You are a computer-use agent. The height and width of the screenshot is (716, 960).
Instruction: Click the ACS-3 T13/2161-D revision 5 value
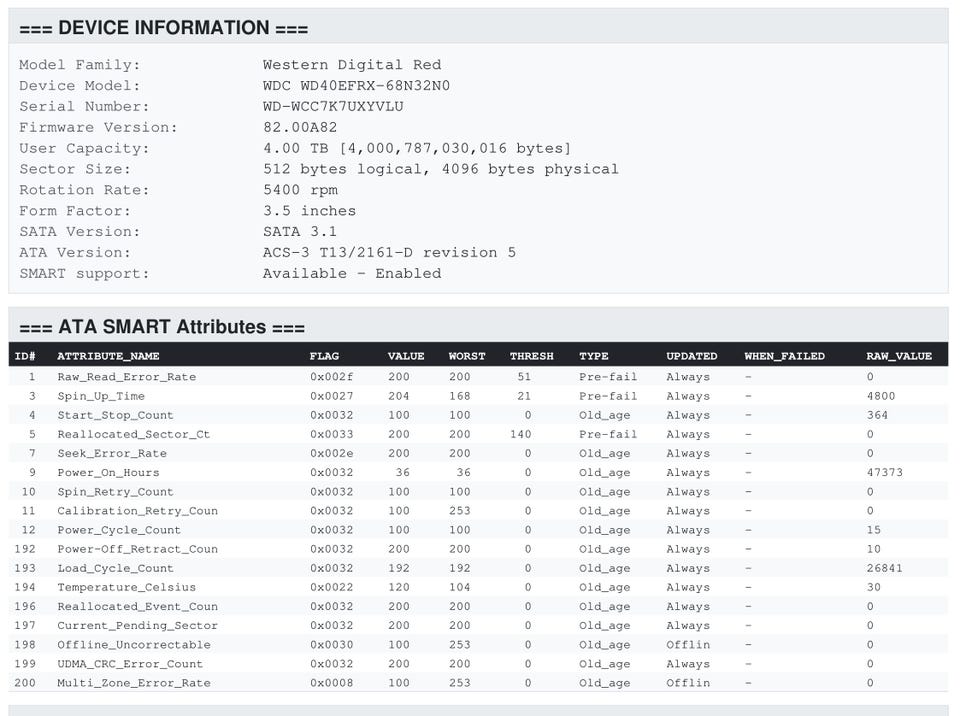389,252
